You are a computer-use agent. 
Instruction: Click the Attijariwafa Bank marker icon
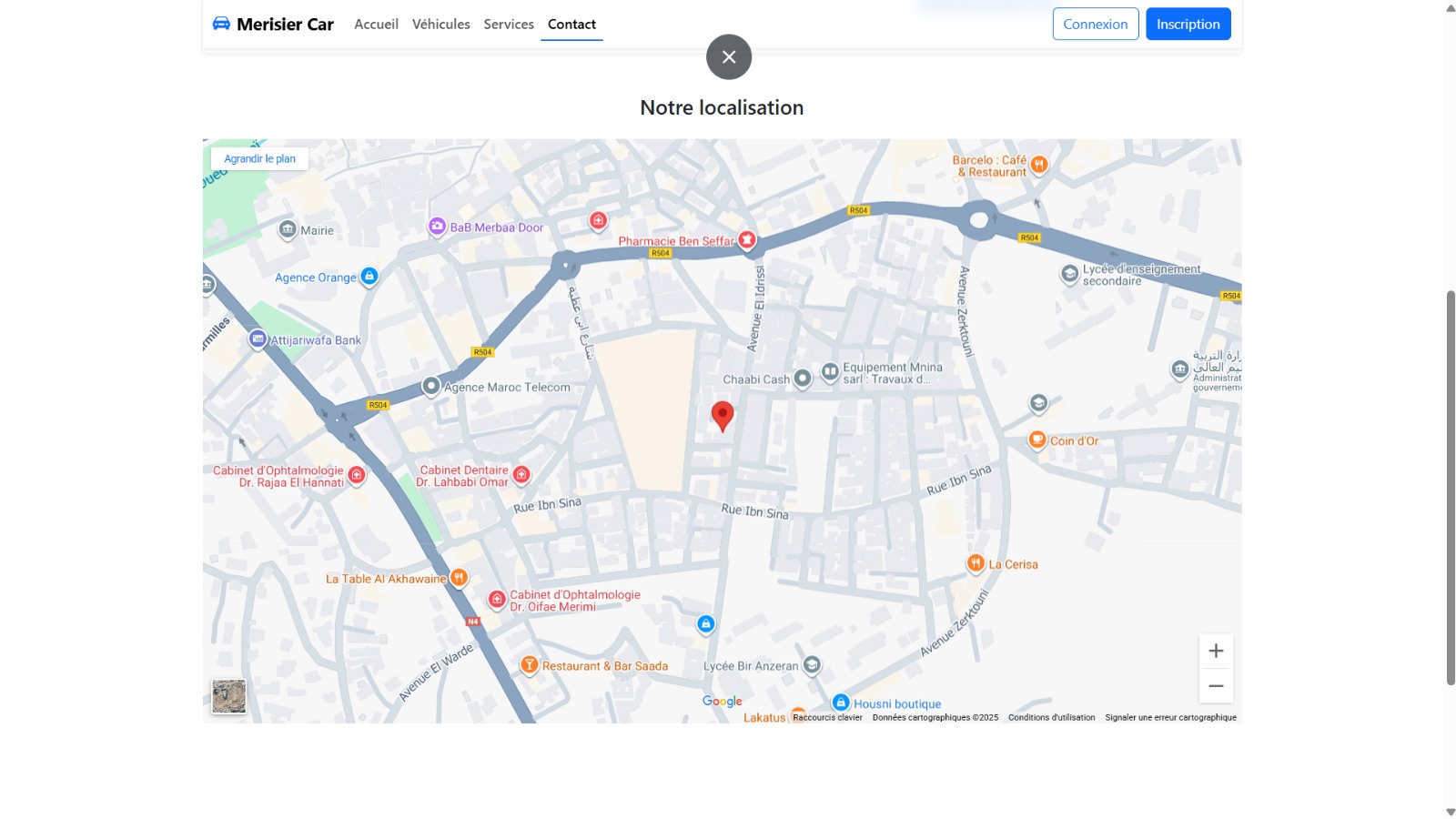(258, 339)
